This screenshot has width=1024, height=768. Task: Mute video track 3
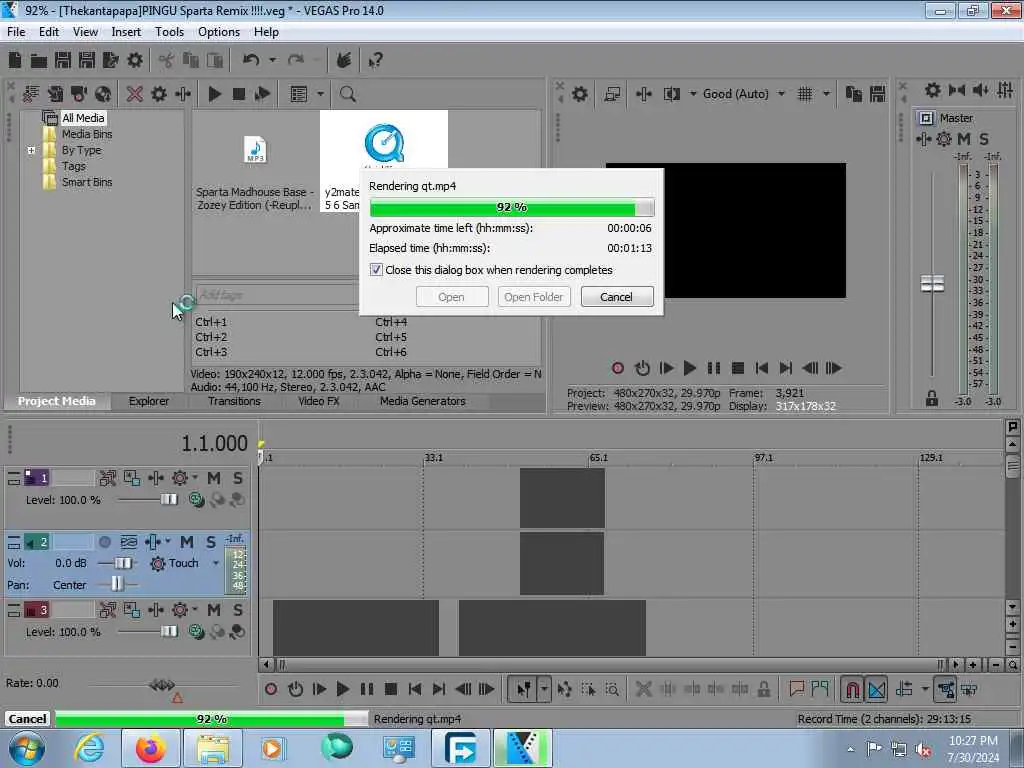coord(214,610)
